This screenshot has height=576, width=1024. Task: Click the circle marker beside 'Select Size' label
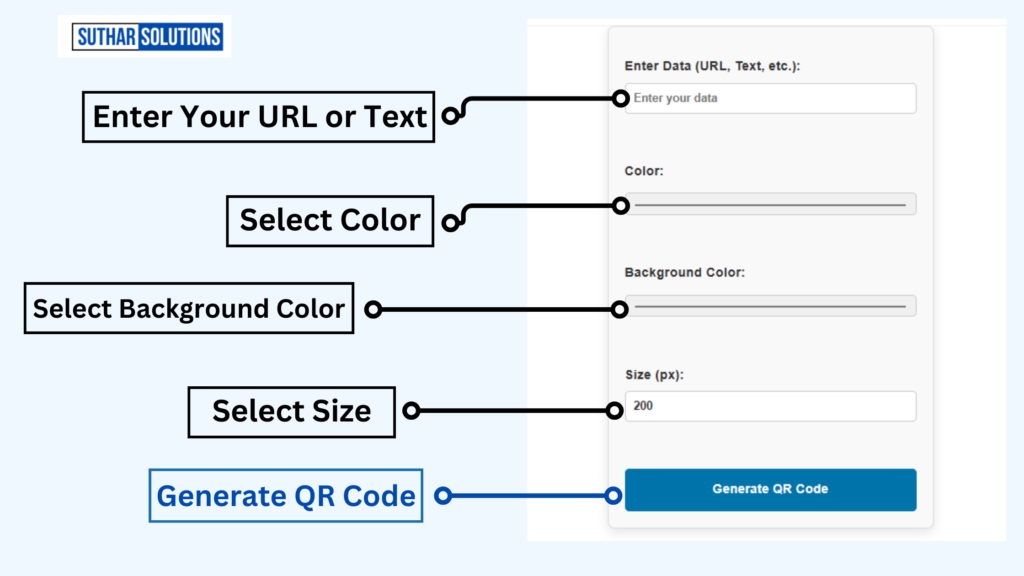[x=411, y=411]
